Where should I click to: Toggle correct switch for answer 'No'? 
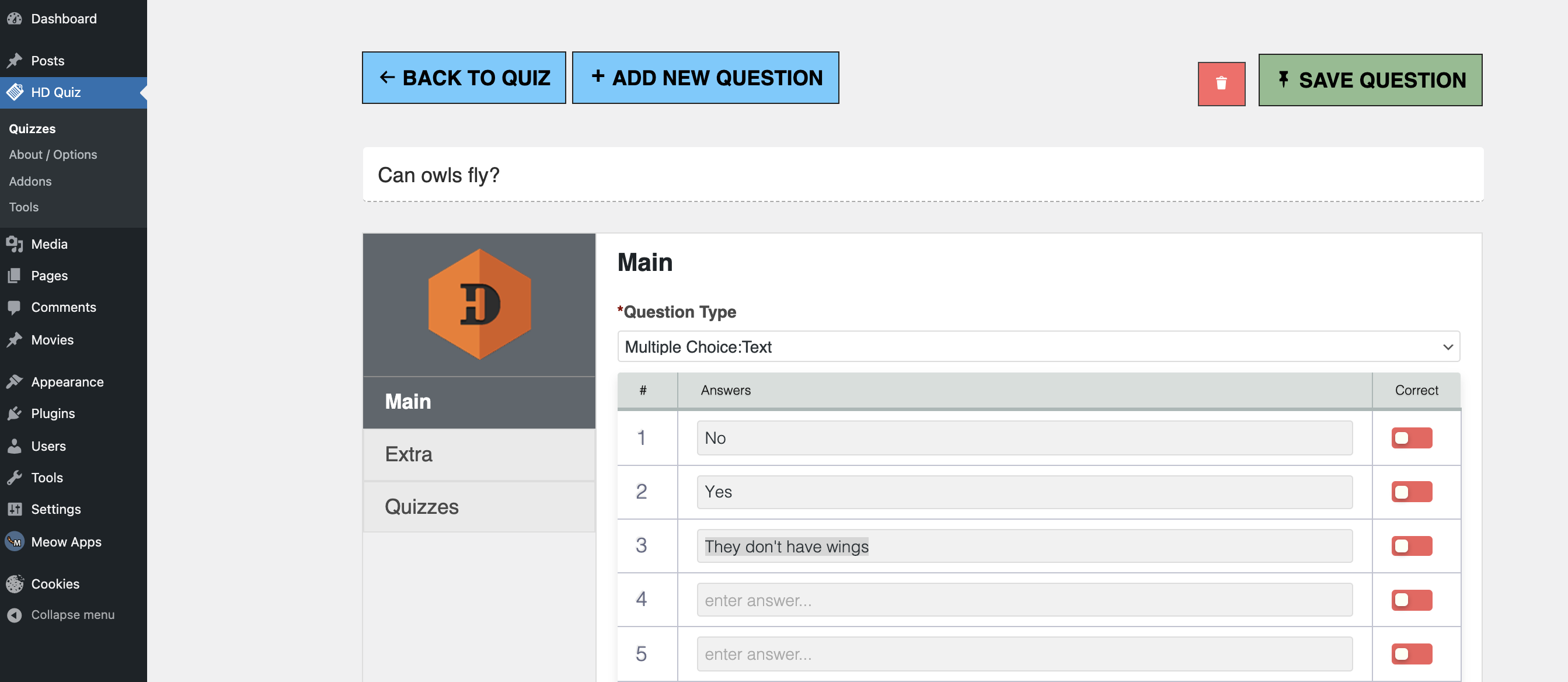(1411, 438)
